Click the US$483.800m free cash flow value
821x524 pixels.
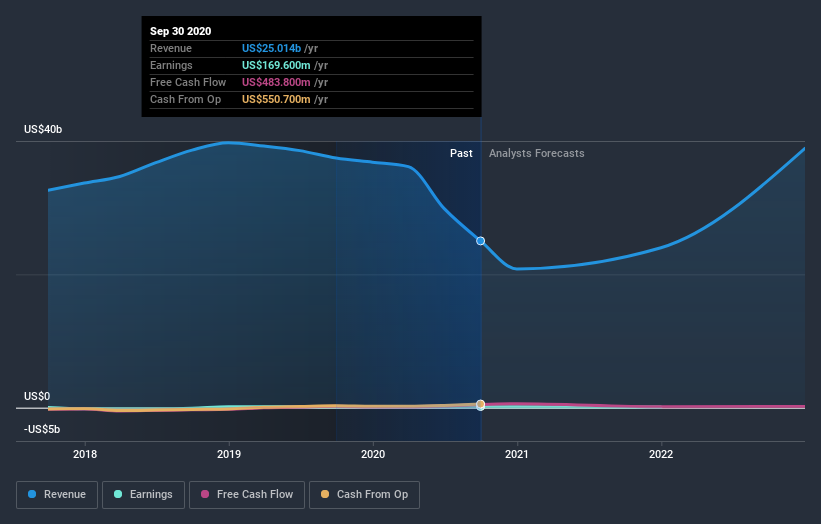pos(276,82)
